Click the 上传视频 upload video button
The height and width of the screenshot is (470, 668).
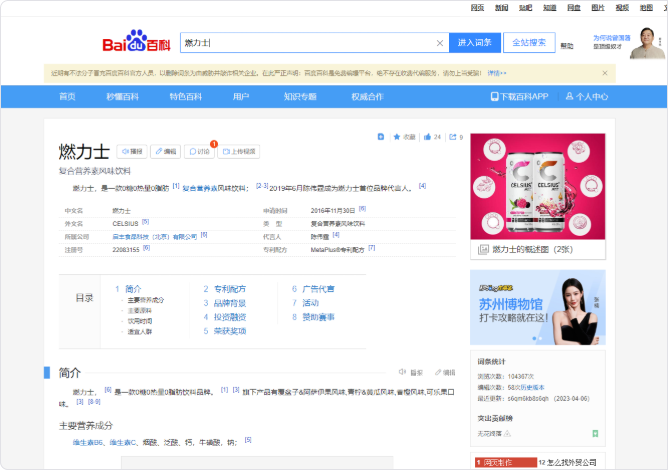(x=239, y=152)
